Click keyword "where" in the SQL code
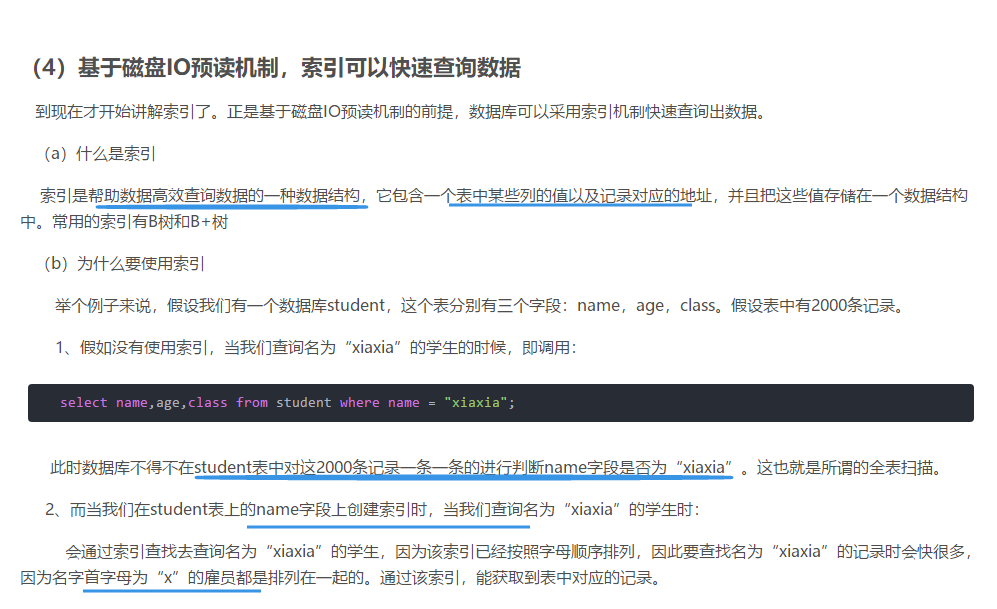 click(x=359, y=402)
